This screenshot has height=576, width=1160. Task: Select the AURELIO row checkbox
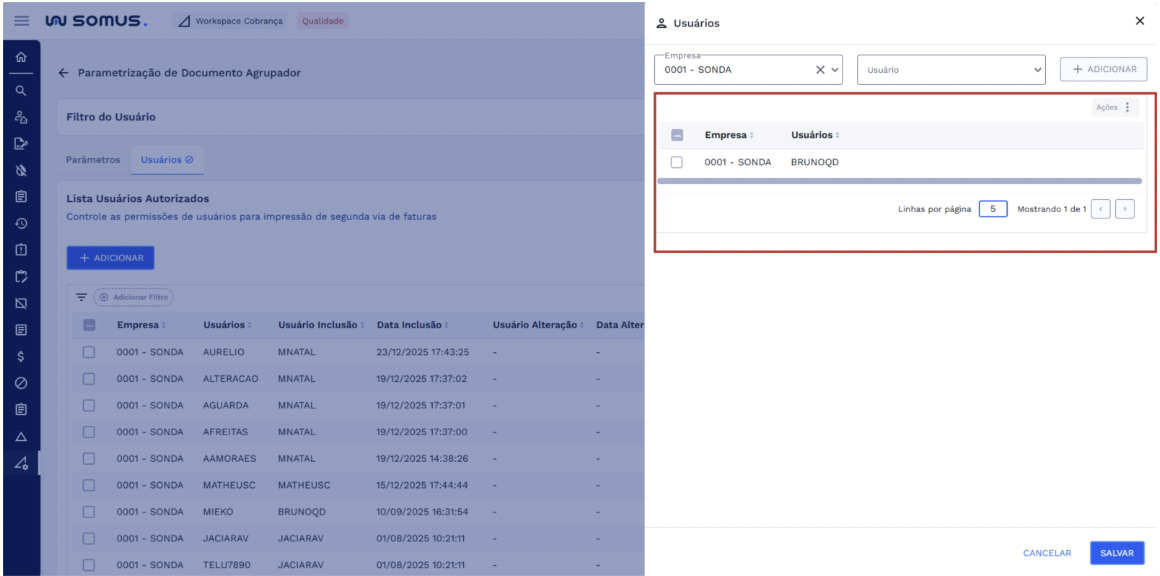click(89, 352)
